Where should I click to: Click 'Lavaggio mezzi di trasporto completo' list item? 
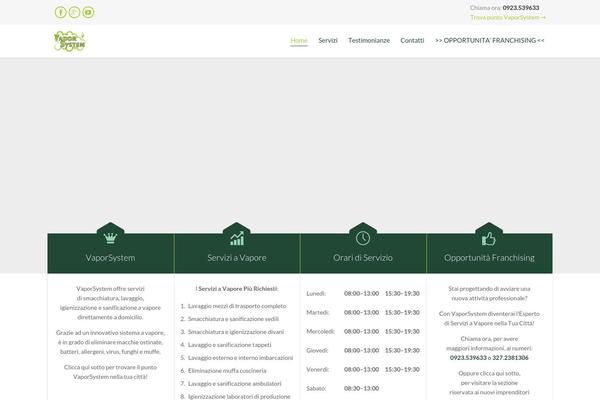[x=237, y=306]
